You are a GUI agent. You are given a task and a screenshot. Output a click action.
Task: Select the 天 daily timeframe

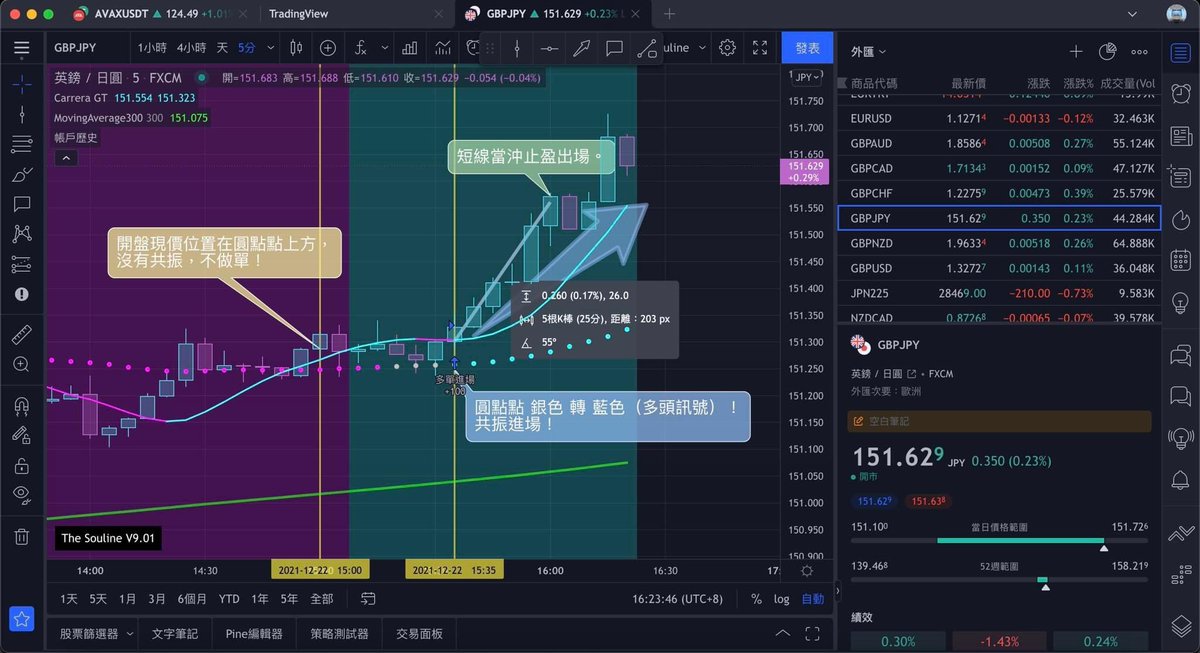click(x=222, y=47)
